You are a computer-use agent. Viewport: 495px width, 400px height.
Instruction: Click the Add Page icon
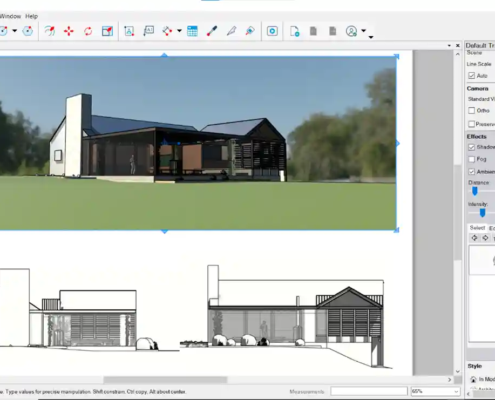294,31
